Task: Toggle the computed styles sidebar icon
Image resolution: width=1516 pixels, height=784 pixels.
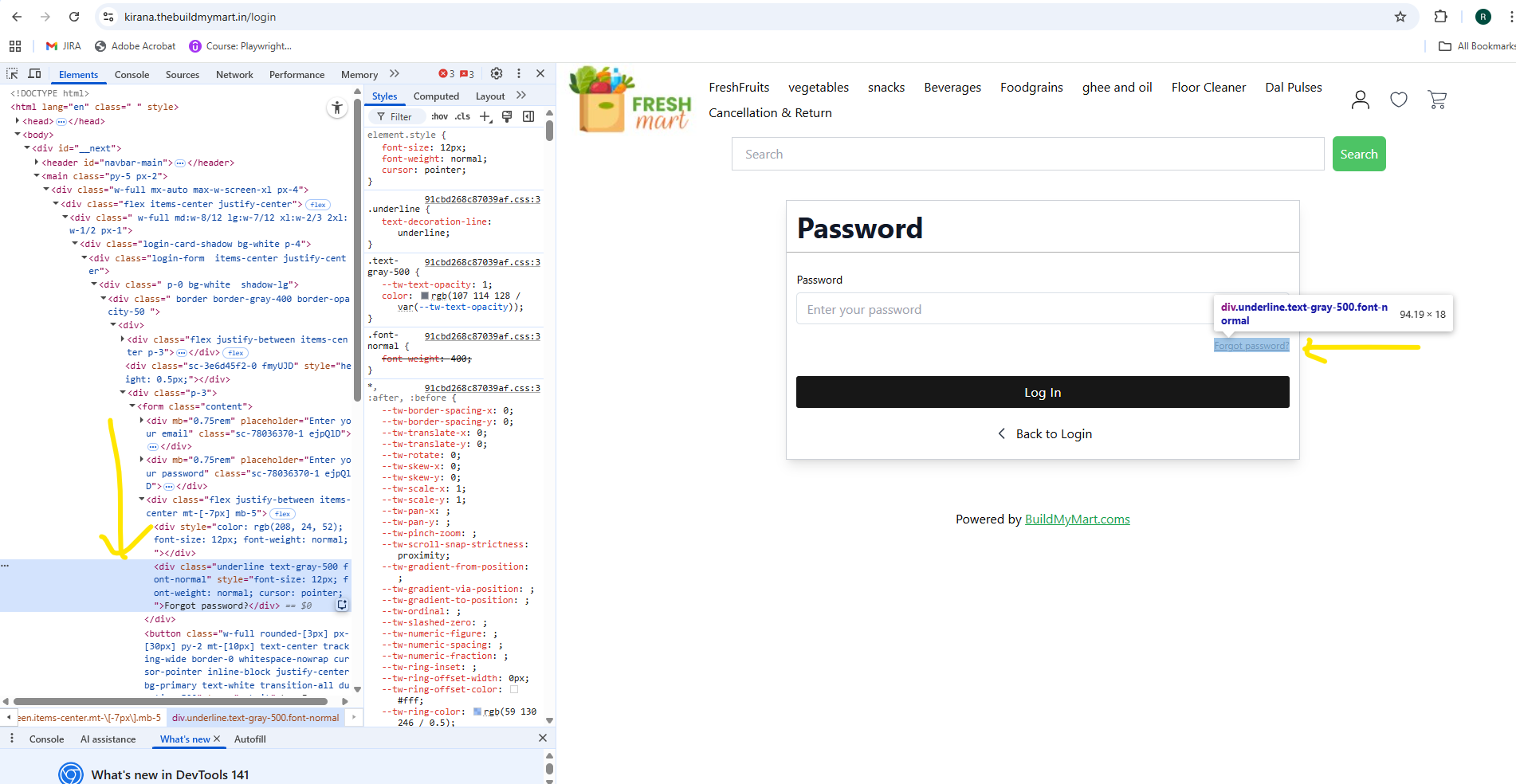Action: 528,117
